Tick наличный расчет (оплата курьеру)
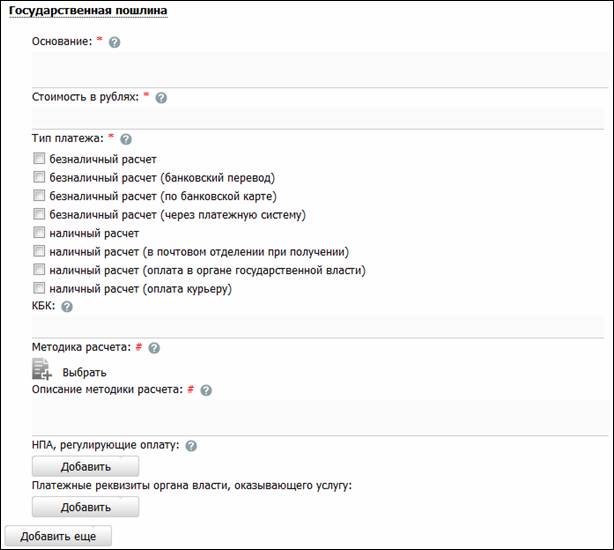The height and width of the screenshot is (550, 614). pos(39,288)
